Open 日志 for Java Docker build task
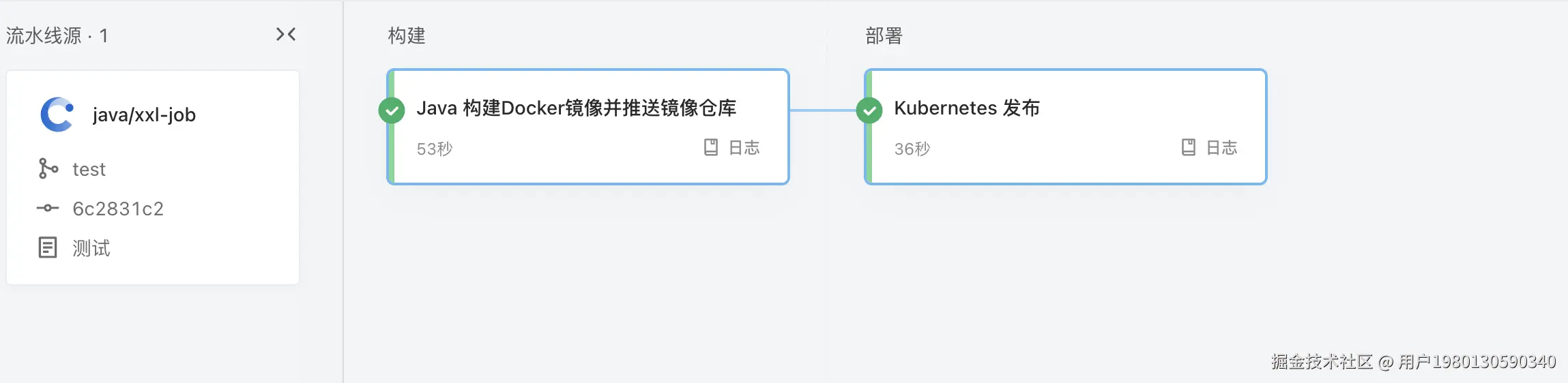The width and height of the screenshot is (1568, 383). [x=744, y=148]
